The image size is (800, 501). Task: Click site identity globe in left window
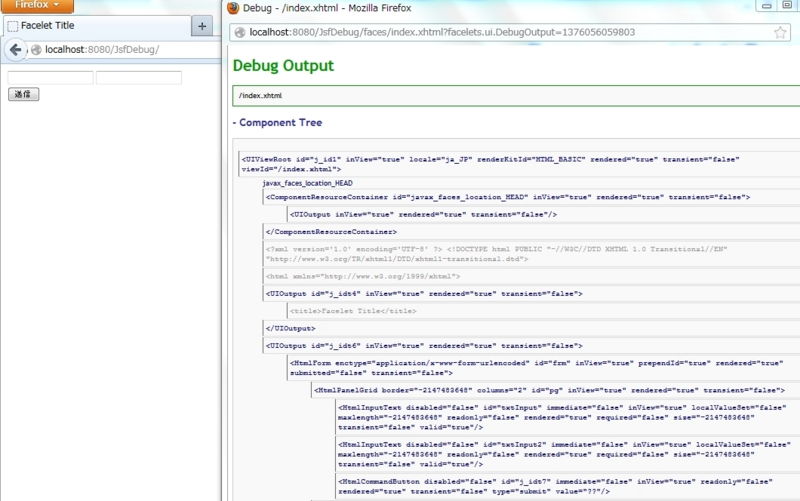point(36,49)
